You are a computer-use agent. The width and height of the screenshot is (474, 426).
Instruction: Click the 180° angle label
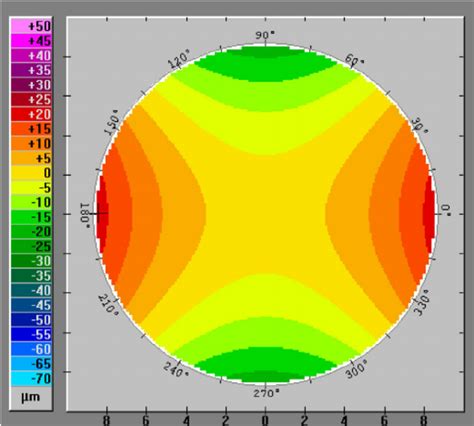point(85,215)
